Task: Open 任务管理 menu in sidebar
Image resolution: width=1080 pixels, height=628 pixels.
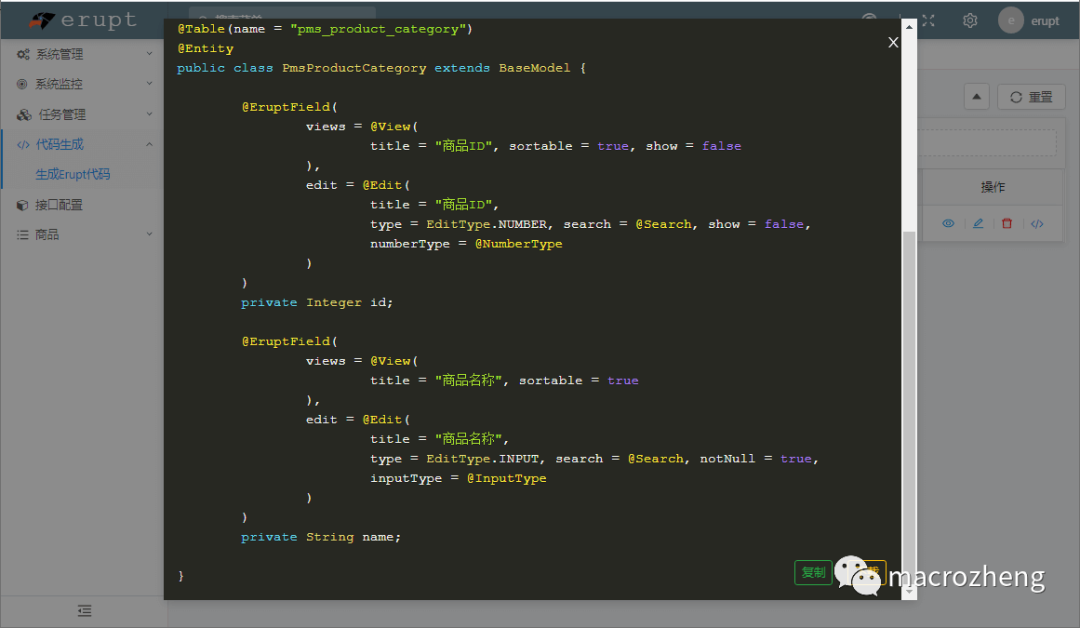Action: tap(83, 114)
